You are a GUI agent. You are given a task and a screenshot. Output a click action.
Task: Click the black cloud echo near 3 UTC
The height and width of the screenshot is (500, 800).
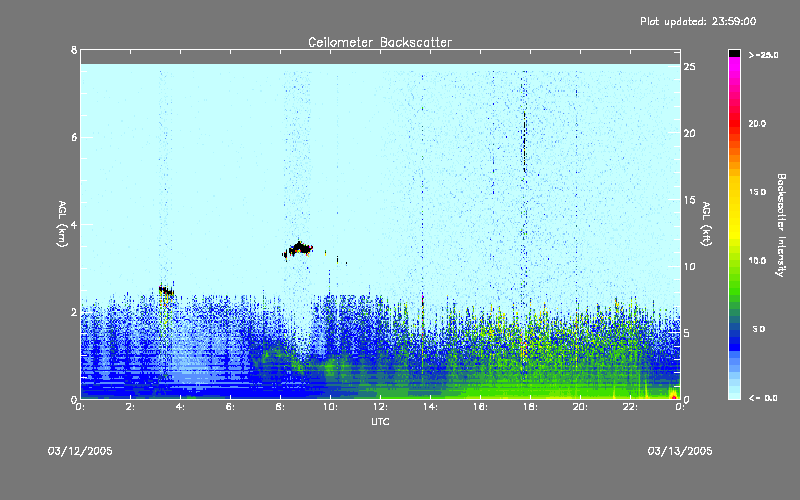(166, 291)
